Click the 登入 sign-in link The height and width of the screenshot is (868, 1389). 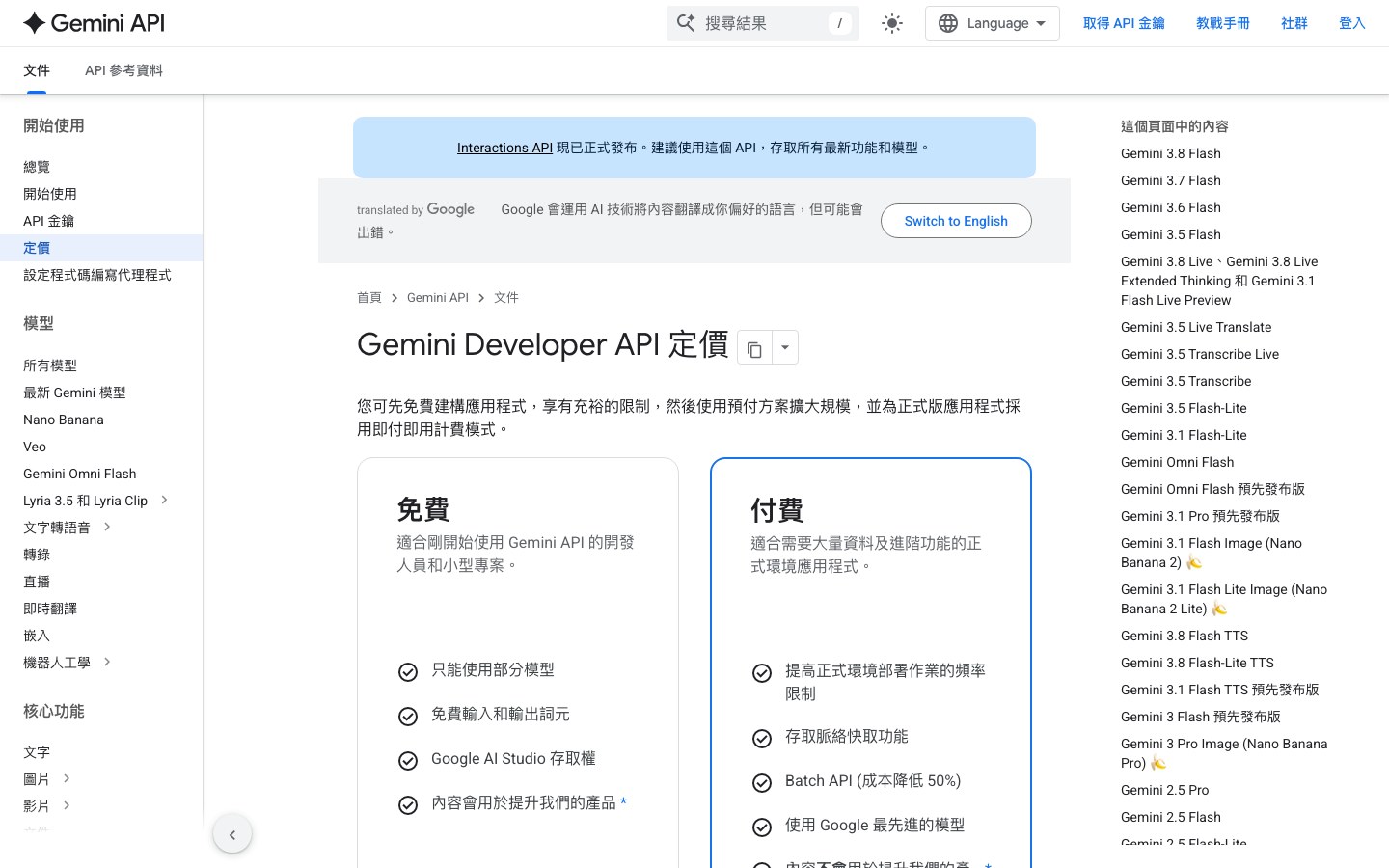pyautogui.click(x=1352, y=23)
